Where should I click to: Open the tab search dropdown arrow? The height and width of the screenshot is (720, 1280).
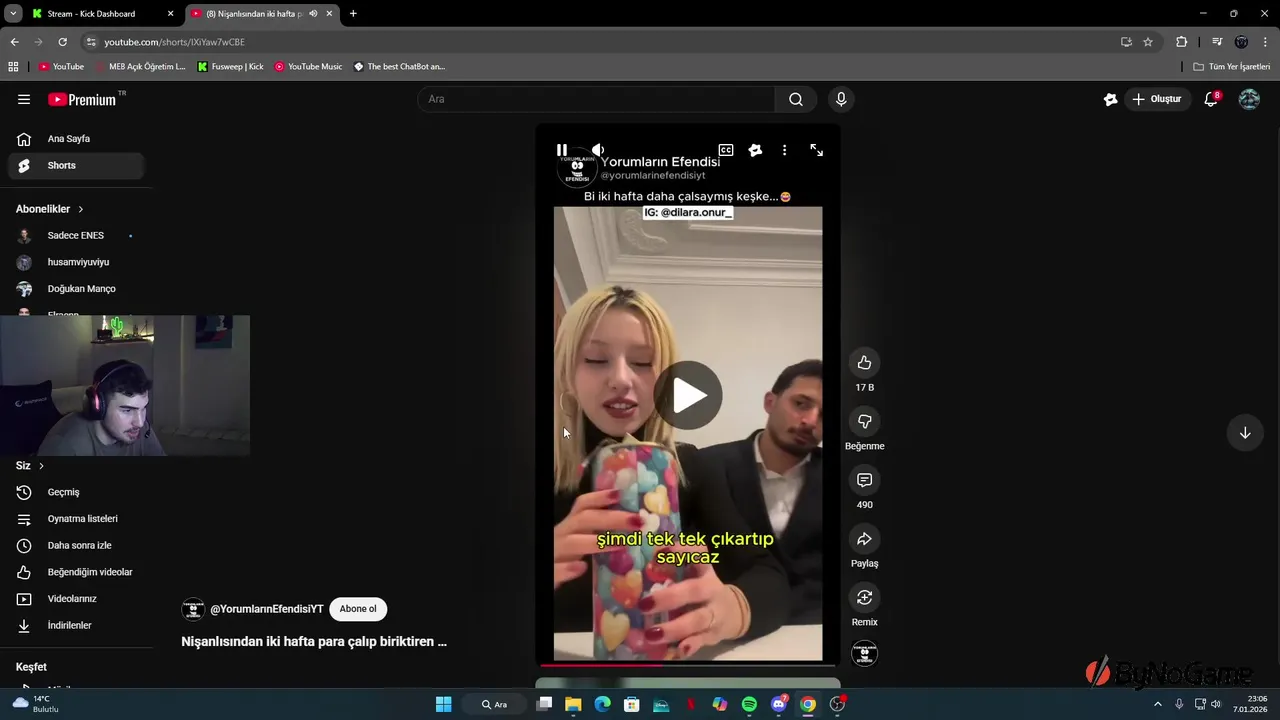(12, 14)
